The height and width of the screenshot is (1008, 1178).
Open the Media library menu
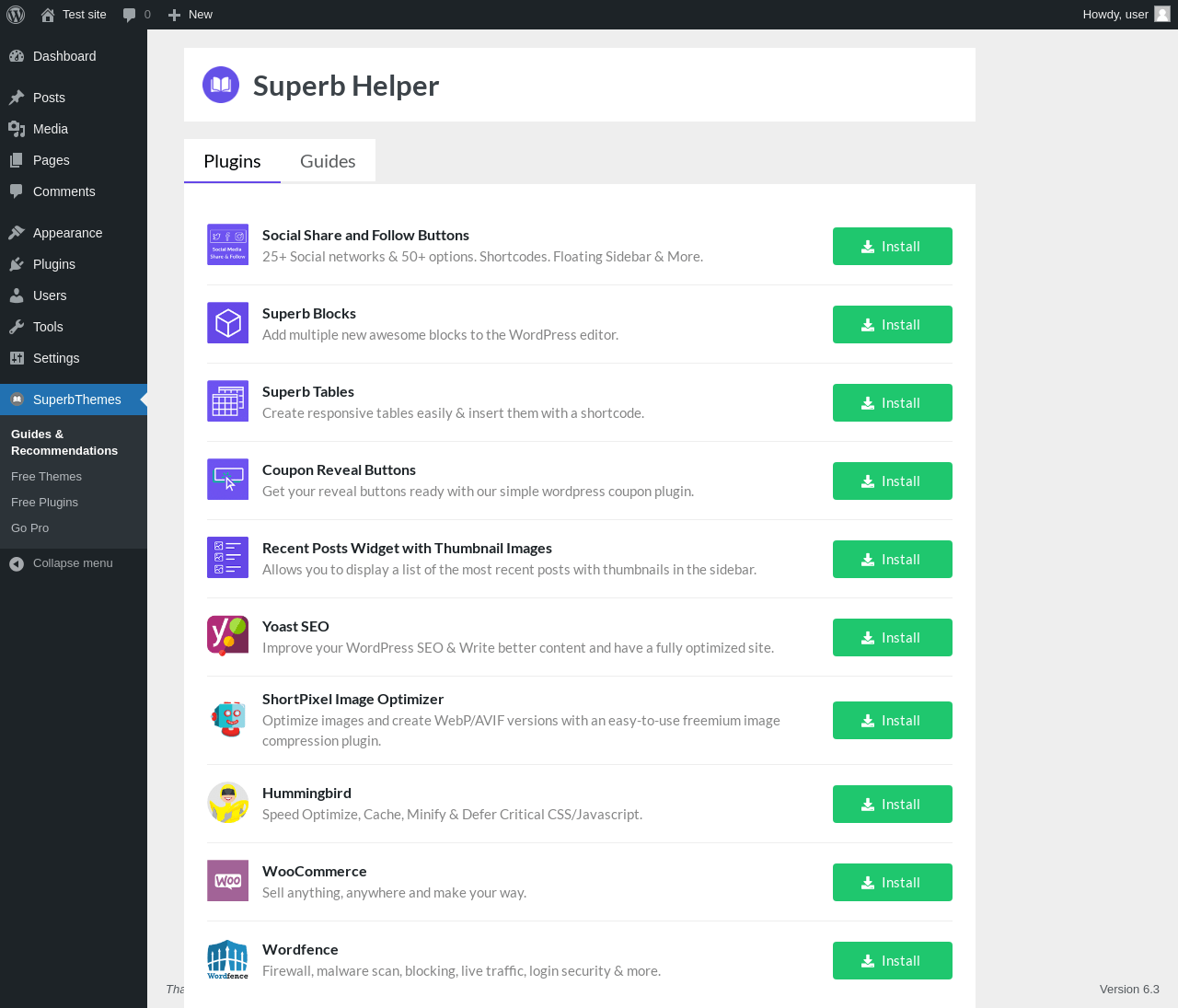(74, 129)
